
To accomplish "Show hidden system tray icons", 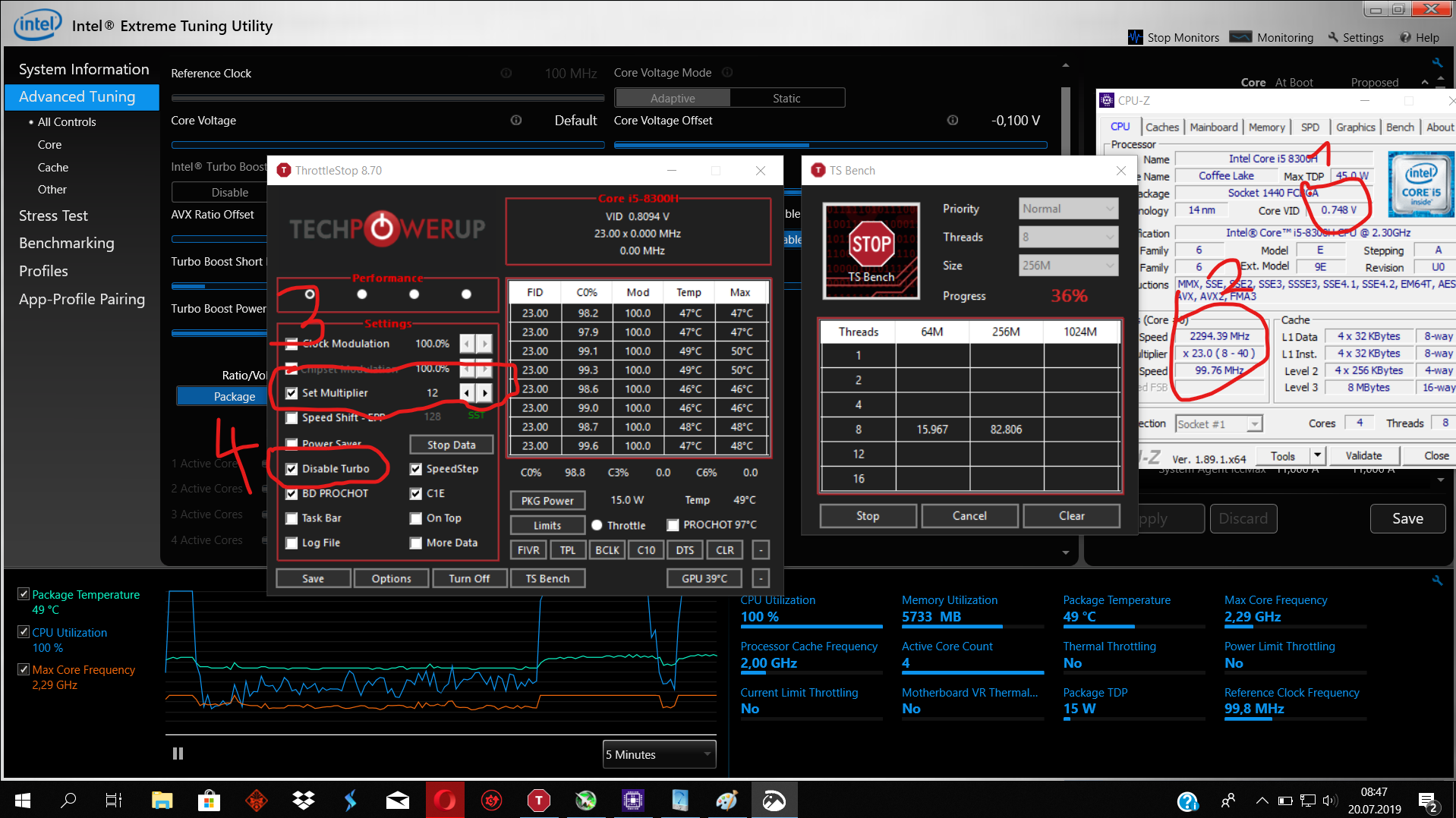I will 1262,801.
